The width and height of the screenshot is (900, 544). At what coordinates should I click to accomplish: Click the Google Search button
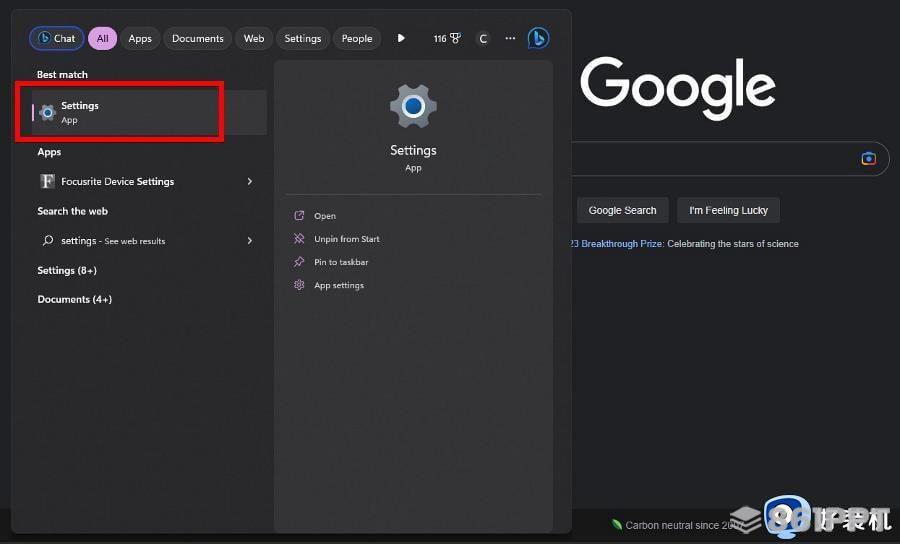[x=622, y=211]
